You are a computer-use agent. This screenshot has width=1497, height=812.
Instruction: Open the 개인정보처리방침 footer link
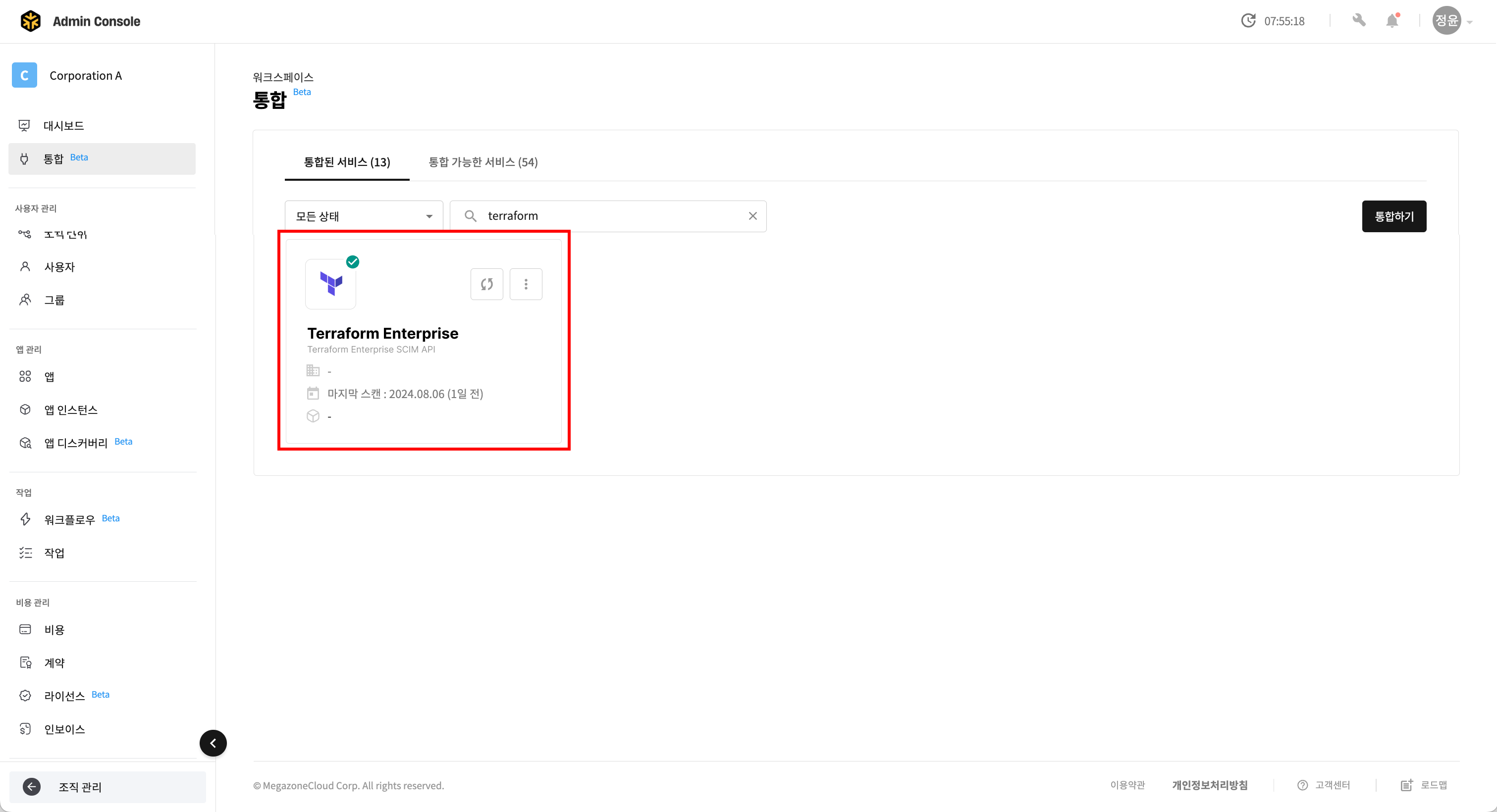point(1209,785)
